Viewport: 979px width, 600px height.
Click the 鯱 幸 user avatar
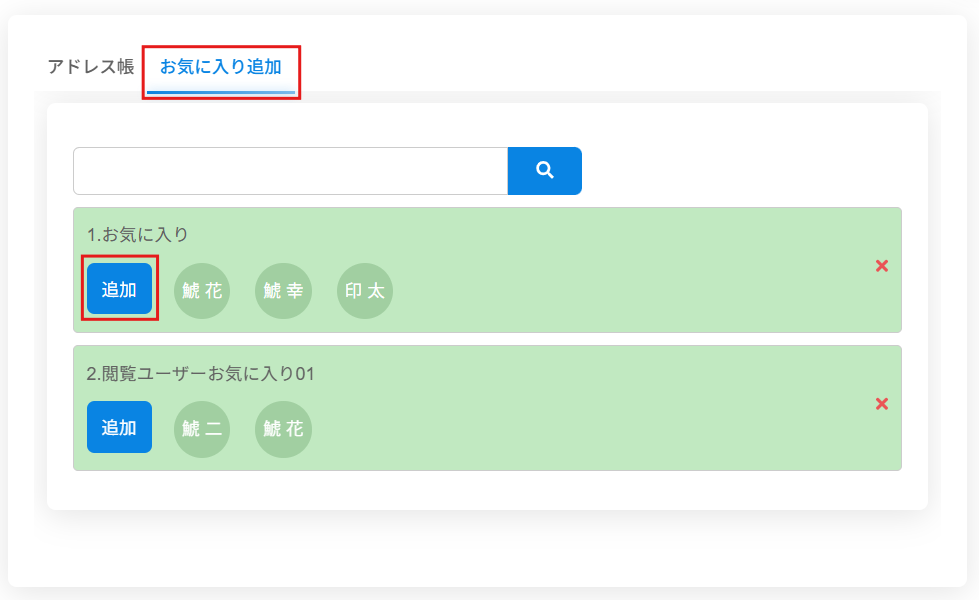[x=283, y=291]
